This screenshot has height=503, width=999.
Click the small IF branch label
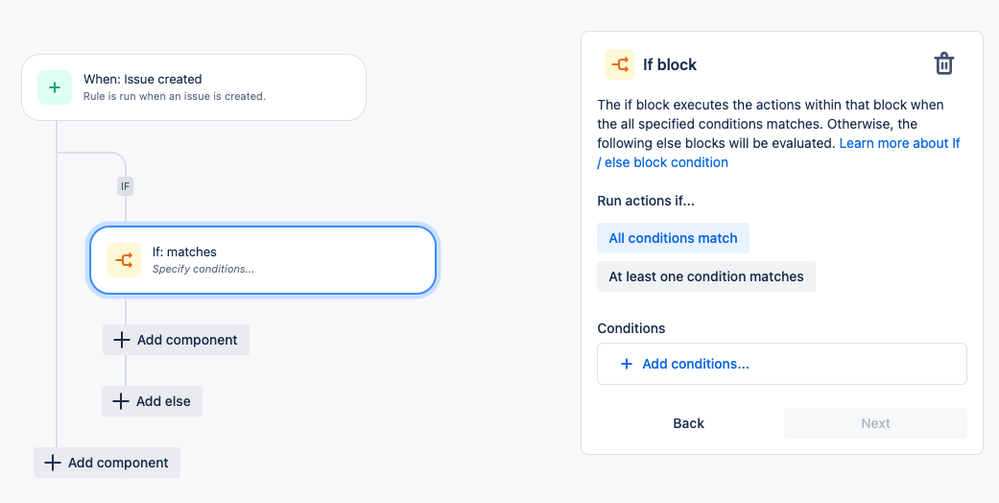click(x=126, y=187)
